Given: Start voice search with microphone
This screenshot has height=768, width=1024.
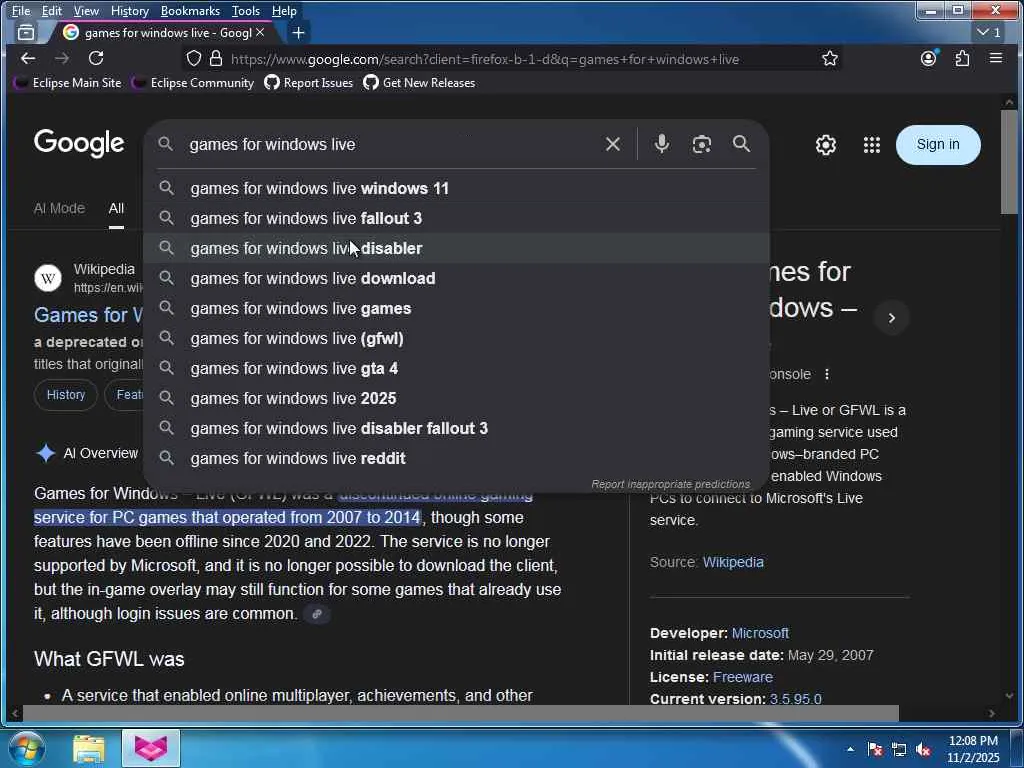Looking at the screenshot, I should pyautogui.click(x=662, y=144).
